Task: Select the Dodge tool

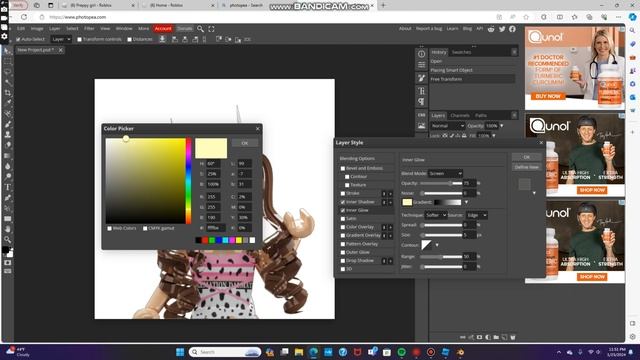Action: tap(8, 176)
